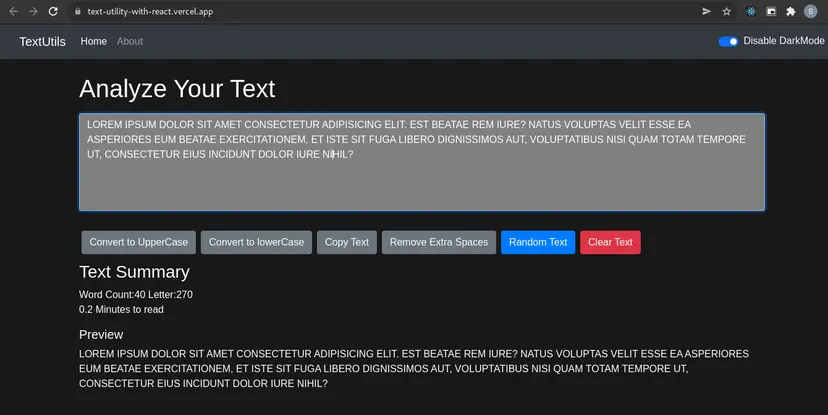Click the browser forward arrow
Image resolution: width=828 pixels, height=415 pixels.
(x=33, y=12)
